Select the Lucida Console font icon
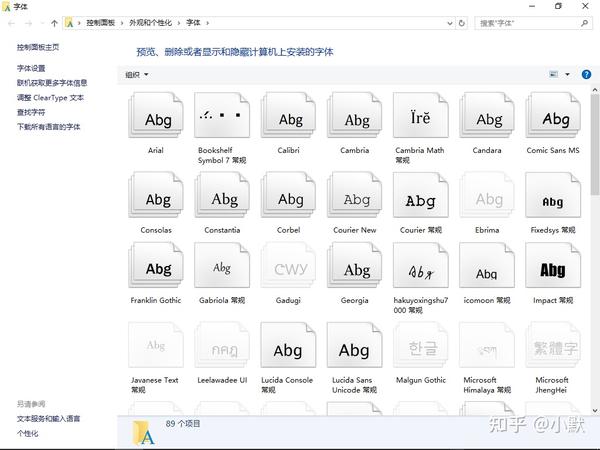 click(288, 345)
